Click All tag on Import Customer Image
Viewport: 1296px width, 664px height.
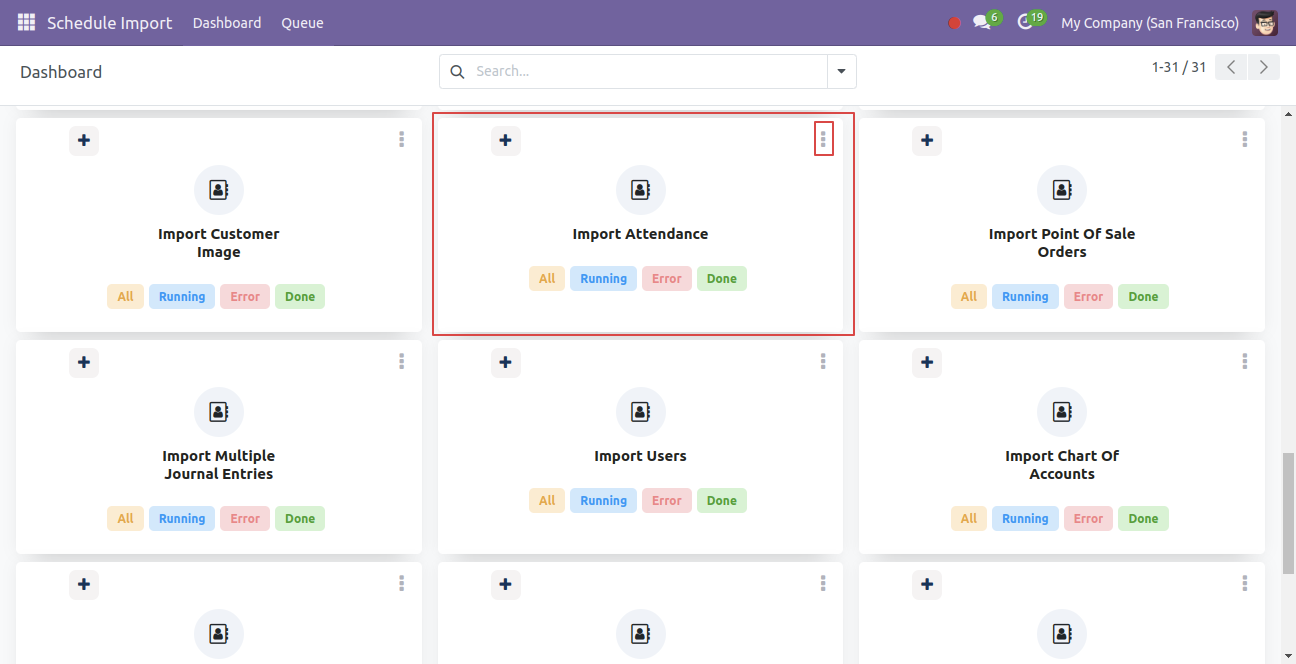[125, 297]
